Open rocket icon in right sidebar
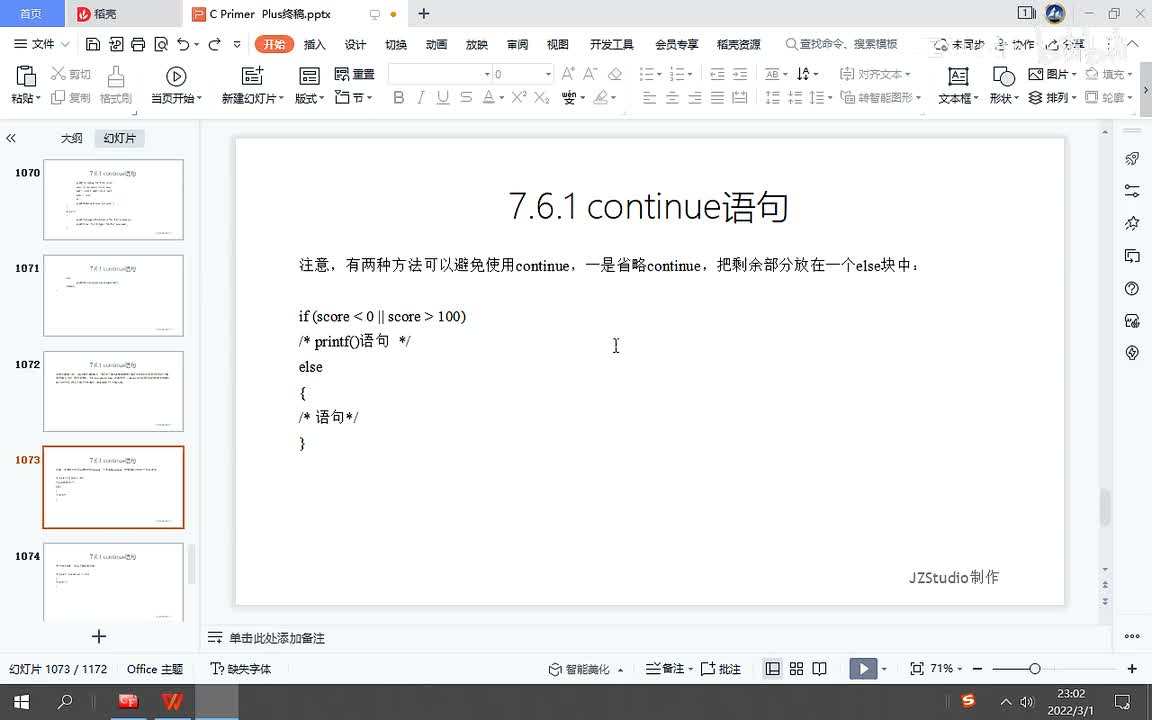This screenshot has height=720, width=1152. 1131,159
